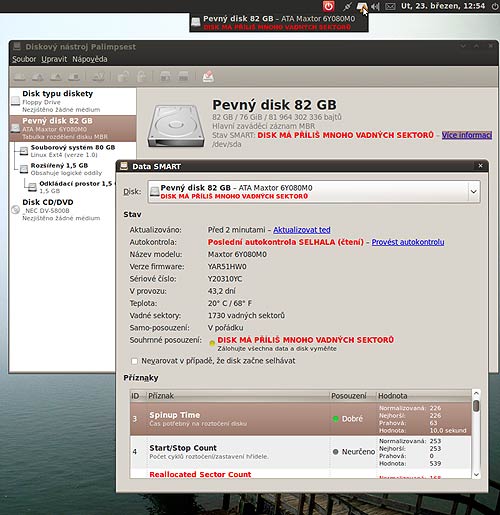Screen dimensions: 500x515
Task: Open the Disk selection dropdown in Data SMART
Action: coord(314,192)
